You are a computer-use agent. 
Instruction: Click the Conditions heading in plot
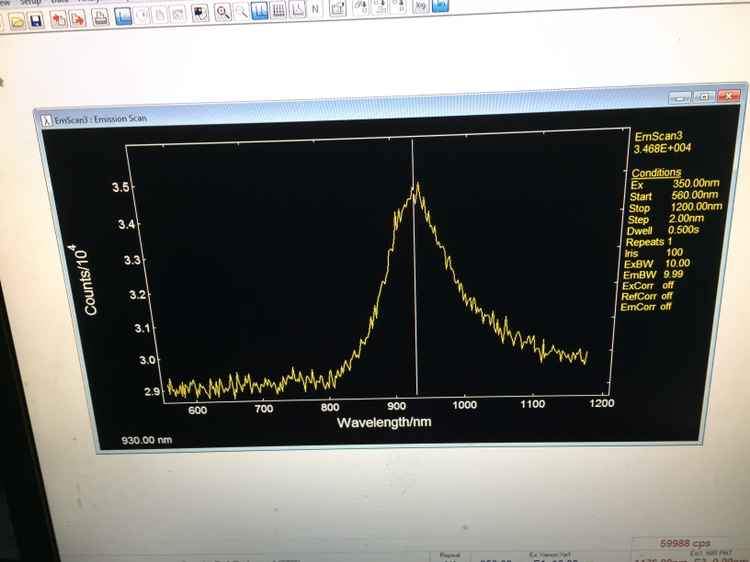(x=656, y=173)
